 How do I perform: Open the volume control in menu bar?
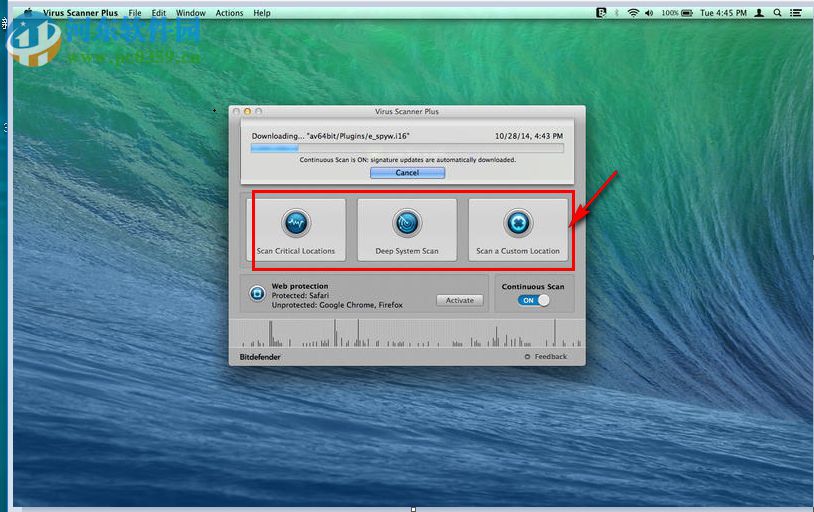pyautogui.click(x=649, y=12)
